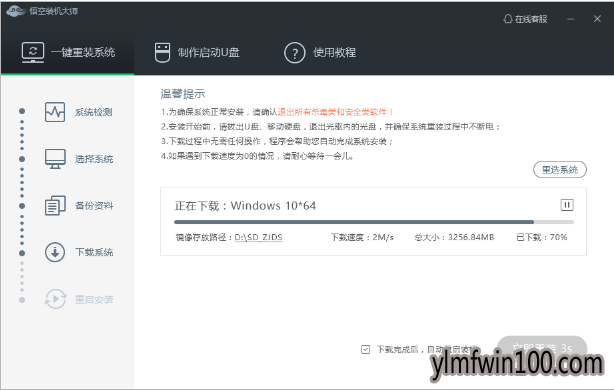Select the 备份资料 step label
614x390 pixels.
click(94, 206)
